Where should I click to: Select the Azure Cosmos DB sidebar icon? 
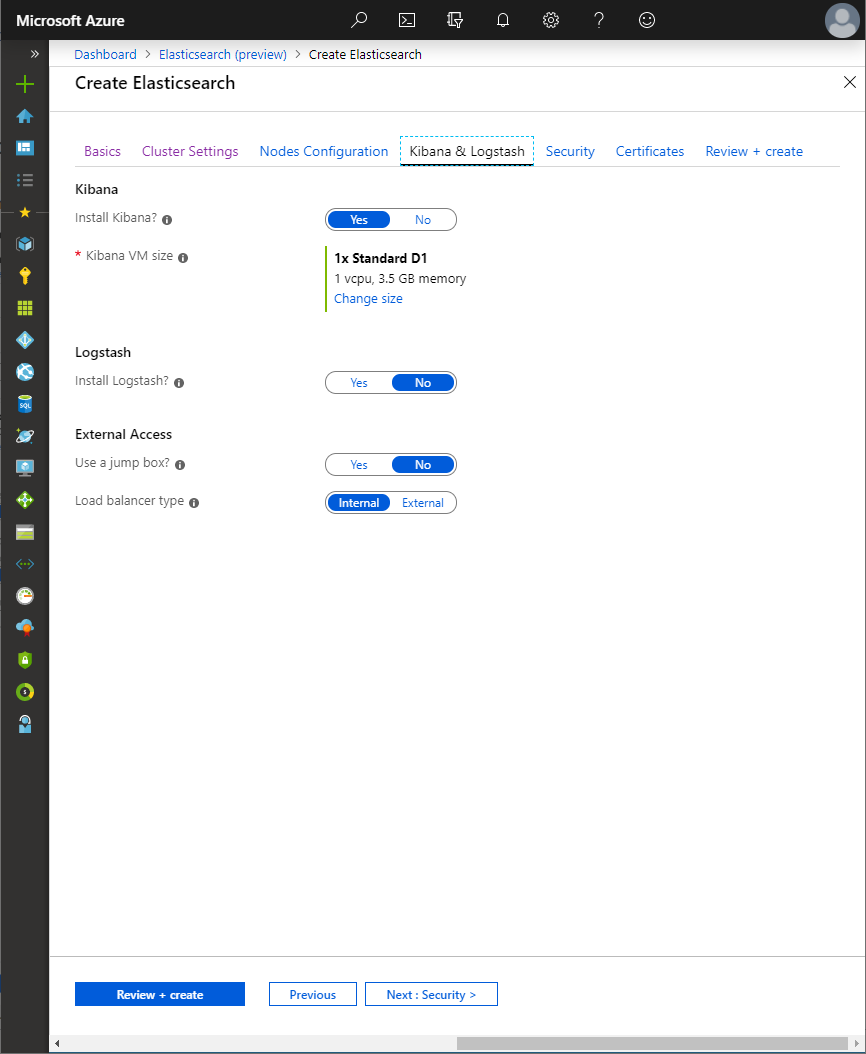tap(24, 435)
